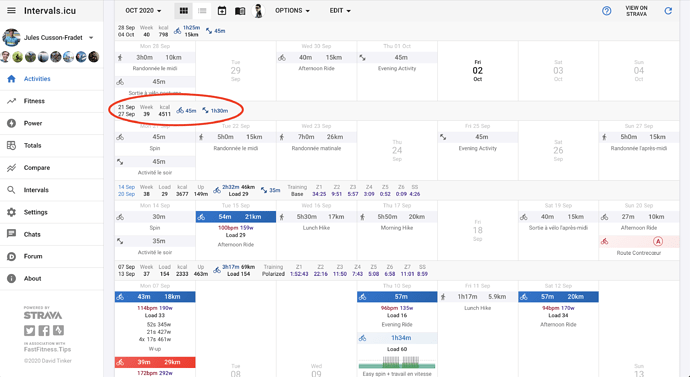
Task: Open the Fitness page
Action: [x=51, y=101]
